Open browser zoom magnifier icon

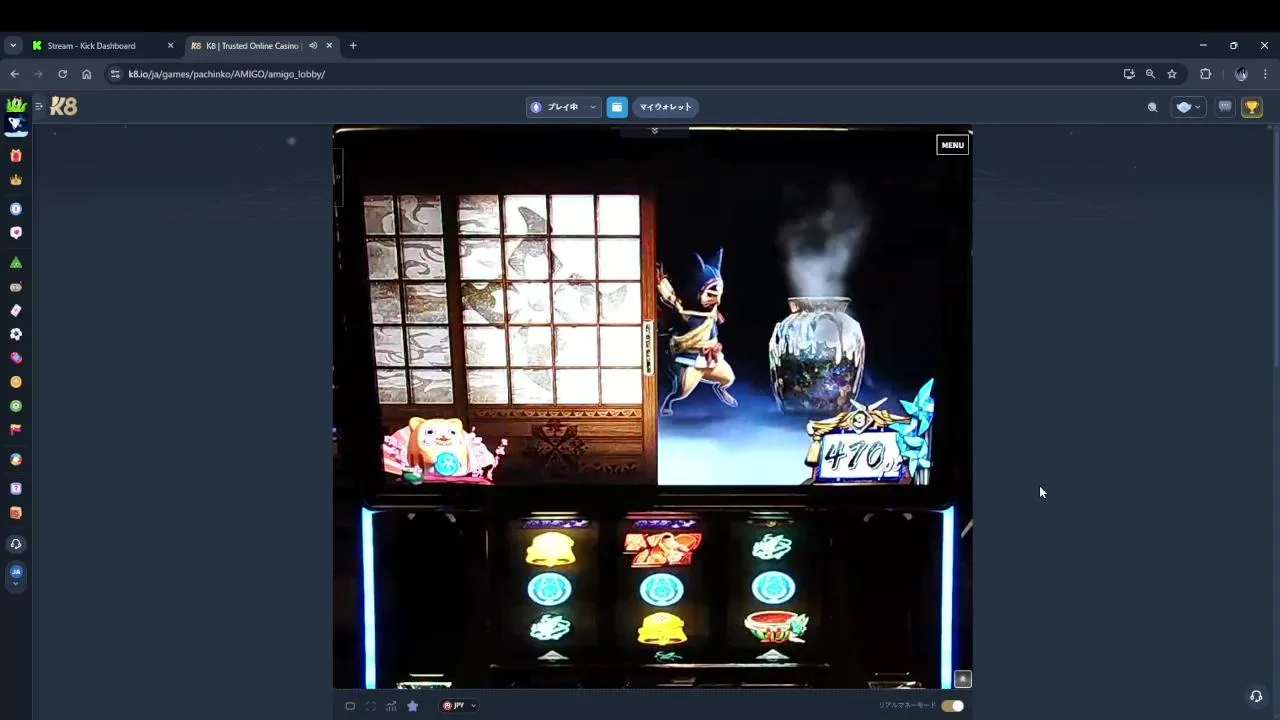pos(1150,74)
